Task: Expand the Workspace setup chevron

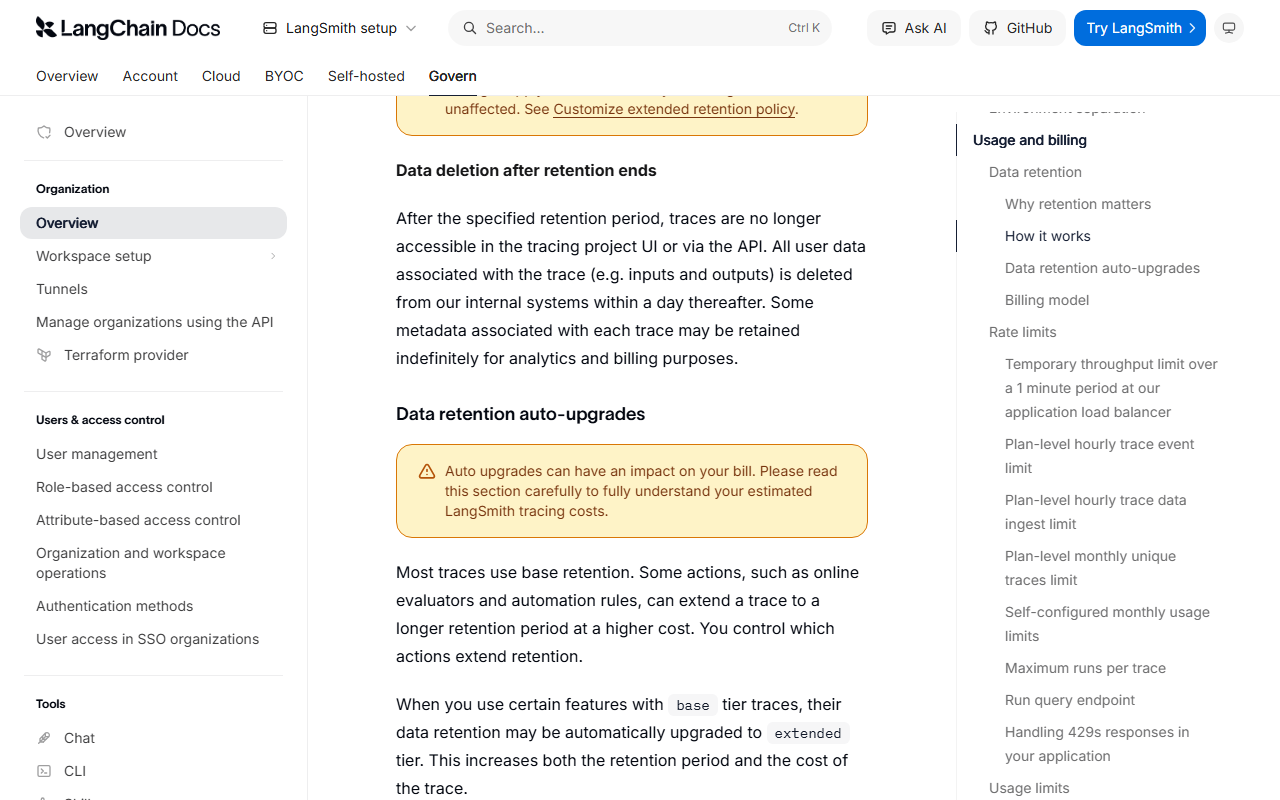Action: [273, 256]
